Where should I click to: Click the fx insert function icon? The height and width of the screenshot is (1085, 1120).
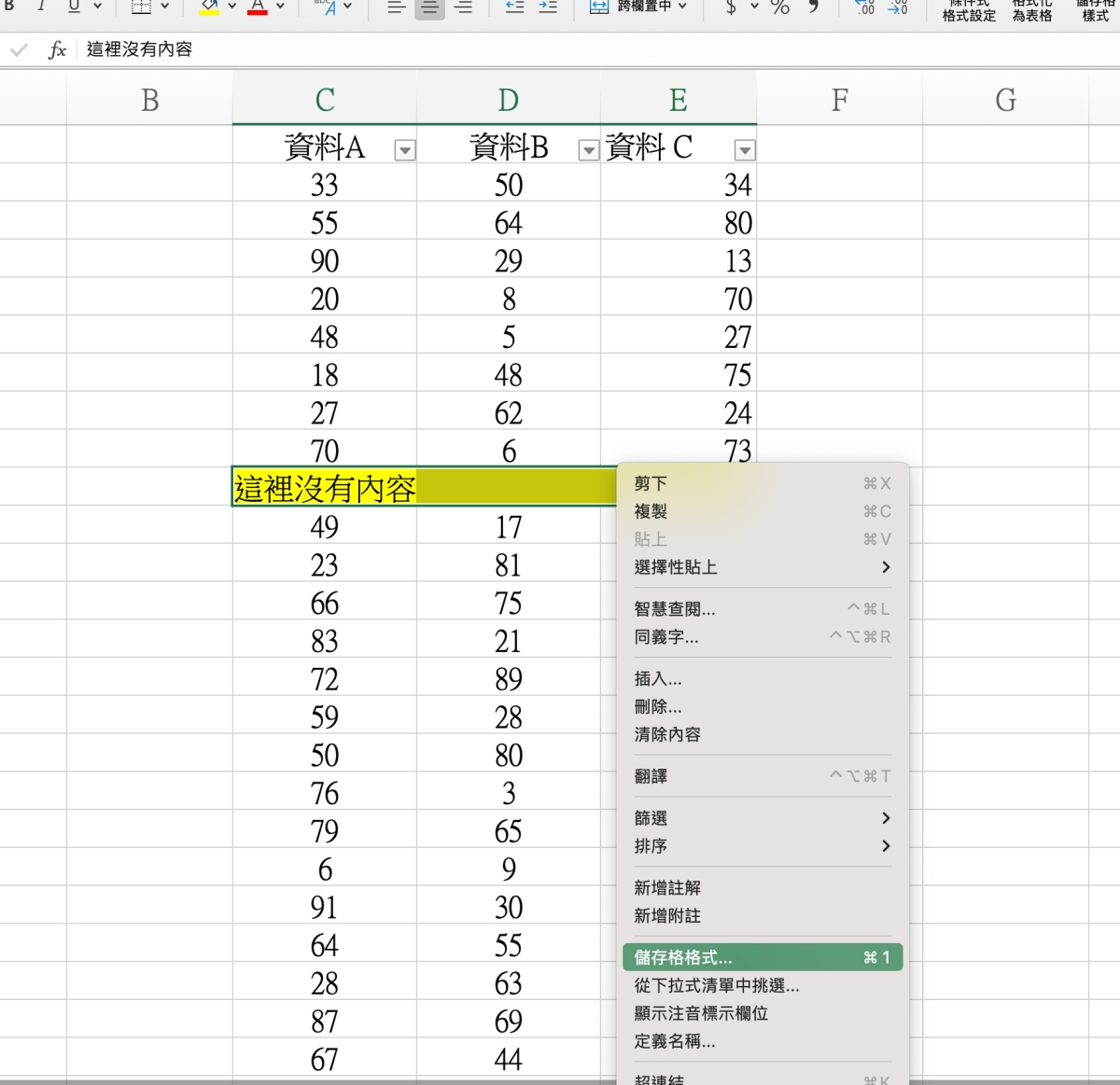tap(57, 49)
